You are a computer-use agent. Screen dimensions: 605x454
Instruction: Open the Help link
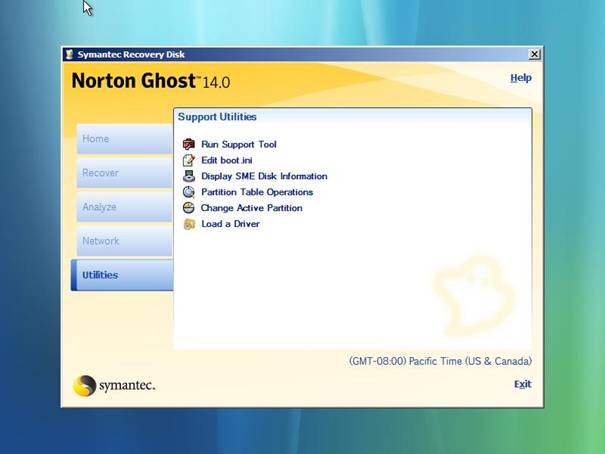(x=521, y=78)
